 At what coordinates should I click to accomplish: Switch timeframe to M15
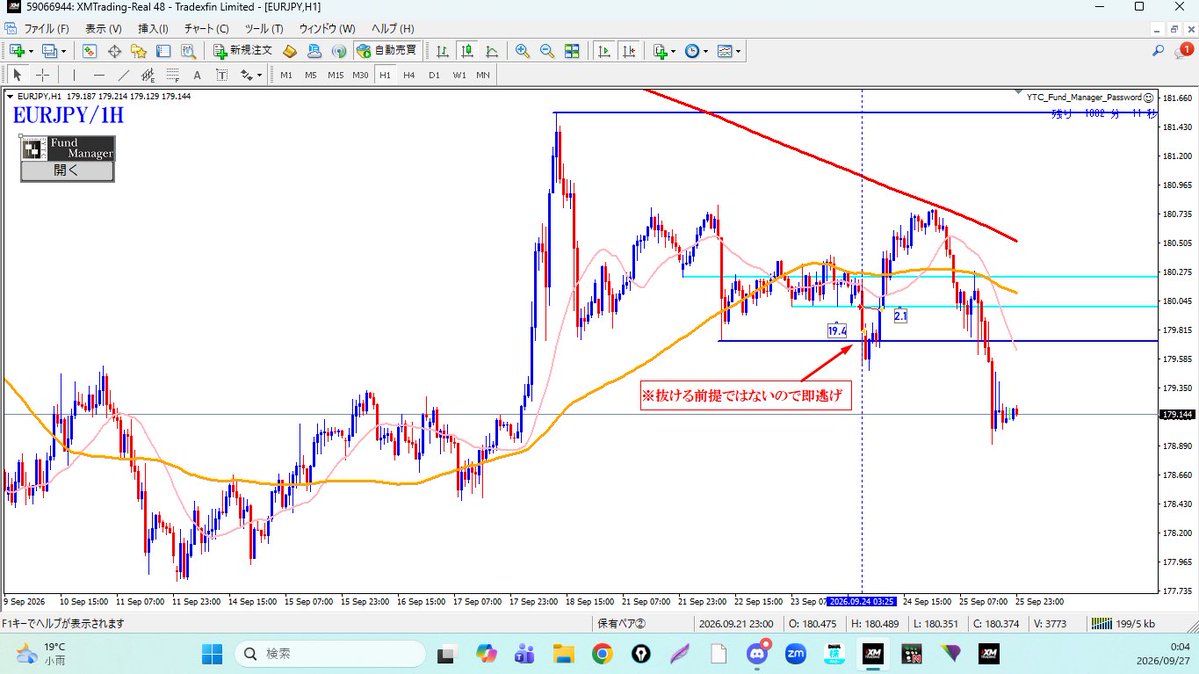pos(336,75)
